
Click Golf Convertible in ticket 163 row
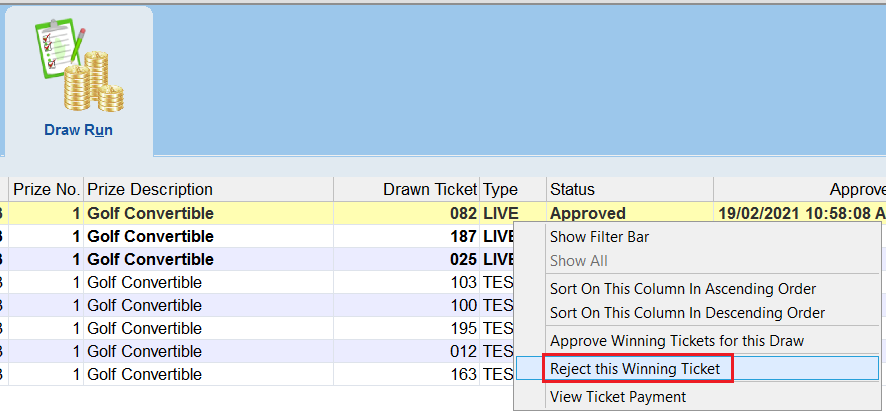point(209,374)
